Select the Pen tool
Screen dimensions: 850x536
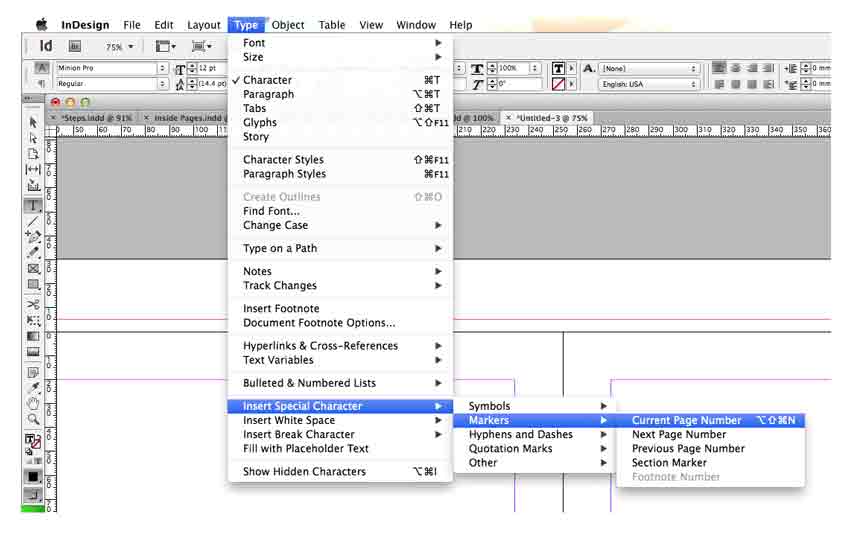(33, 236)
